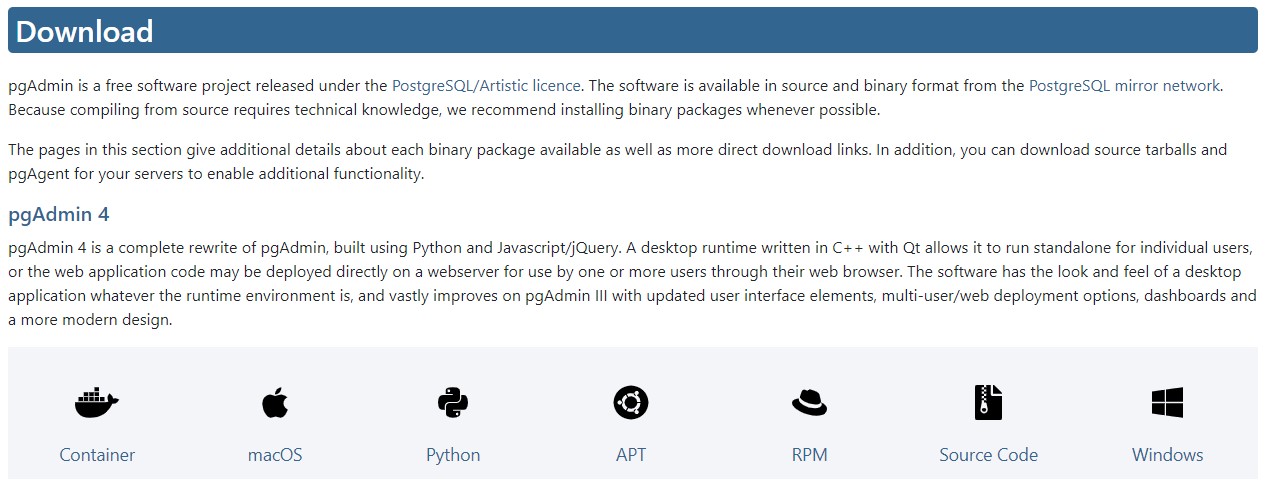This screenshot has width=1266, height=485.
Task: Click the pgAdmin 4 heading link
Action: pos(59,215)
